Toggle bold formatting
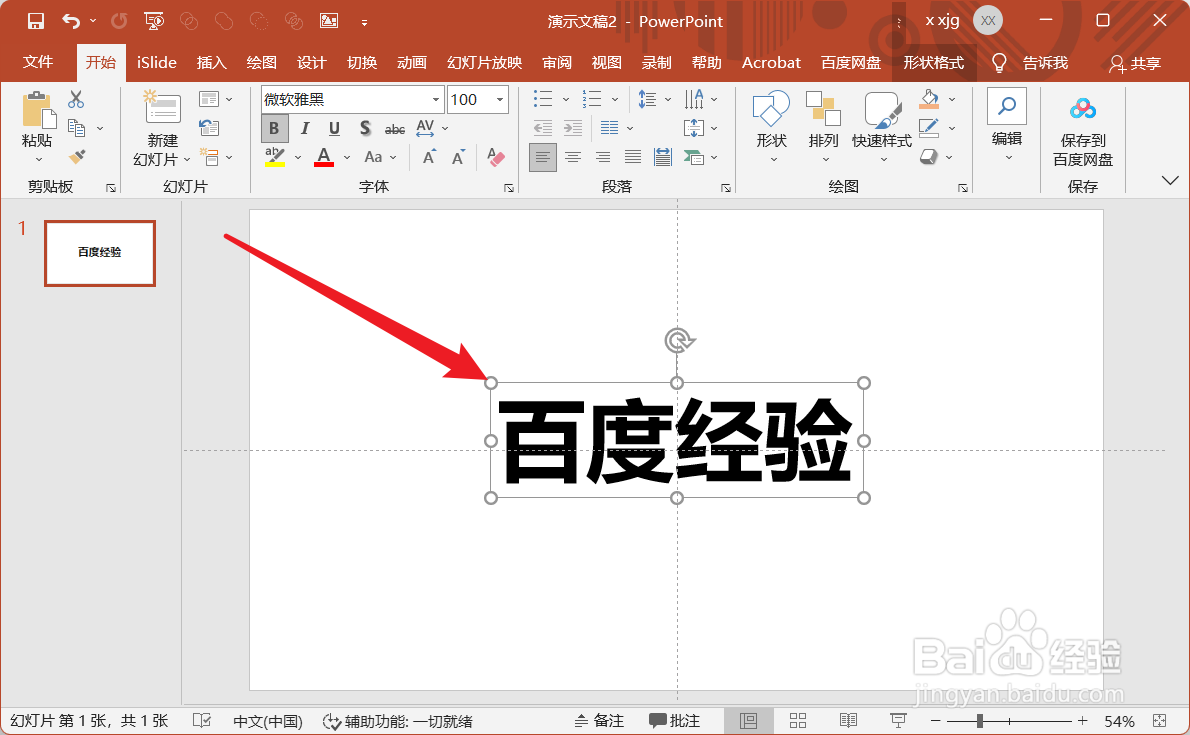 point(274,128)
